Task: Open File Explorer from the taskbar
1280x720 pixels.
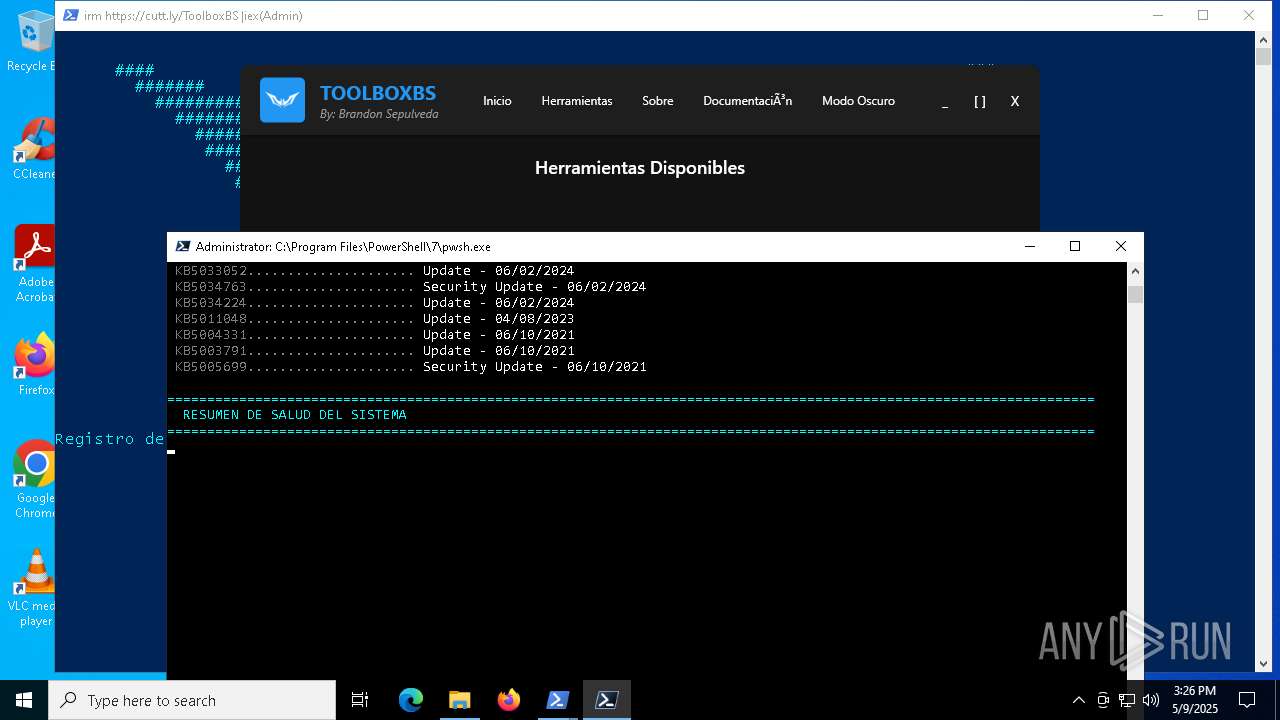Action: pos(459,700)
